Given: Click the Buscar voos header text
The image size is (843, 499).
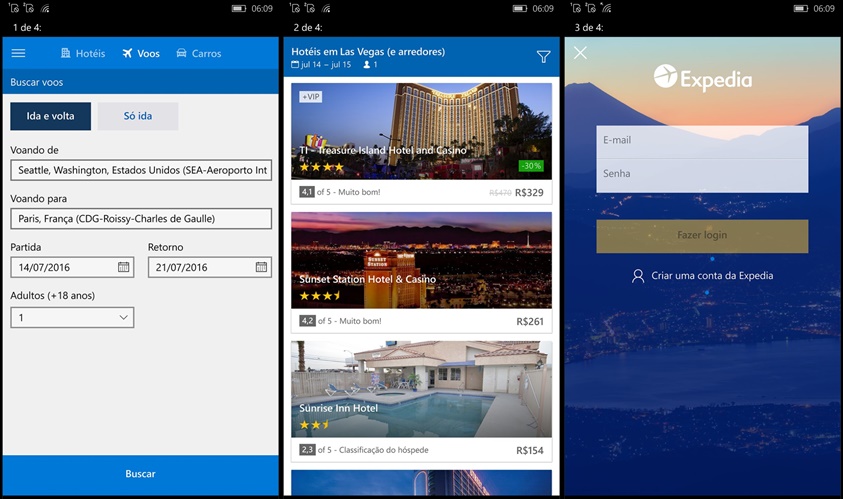Looking at the screenshot, I should [37, 82].
